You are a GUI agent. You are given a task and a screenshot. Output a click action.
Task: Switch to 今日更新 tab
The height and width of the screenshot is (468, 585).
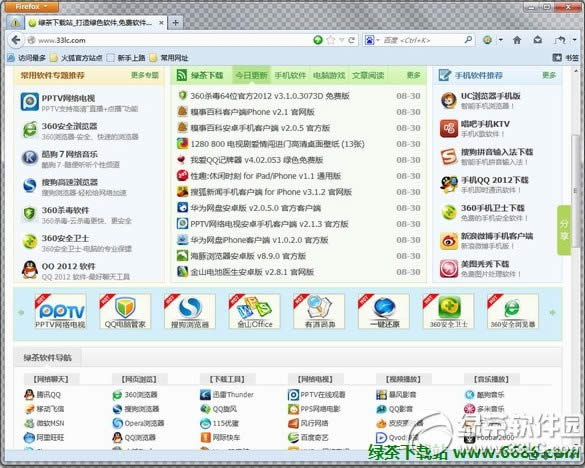(251, 75)
